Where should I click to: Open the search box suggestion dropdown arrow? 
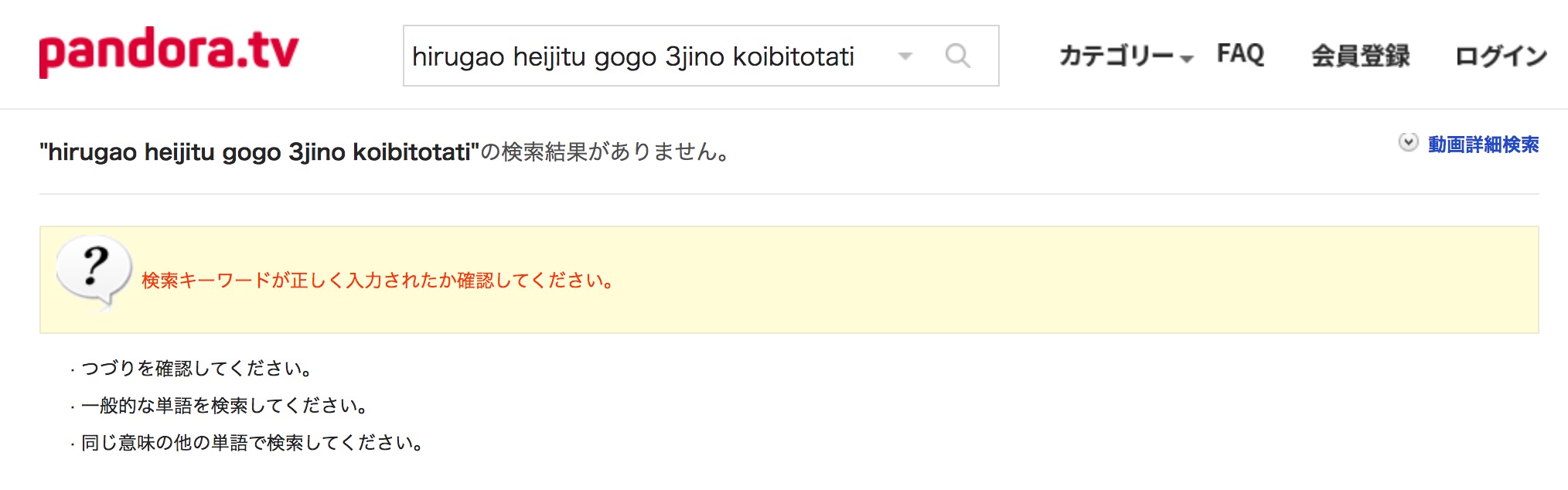(x=905, y=56)
